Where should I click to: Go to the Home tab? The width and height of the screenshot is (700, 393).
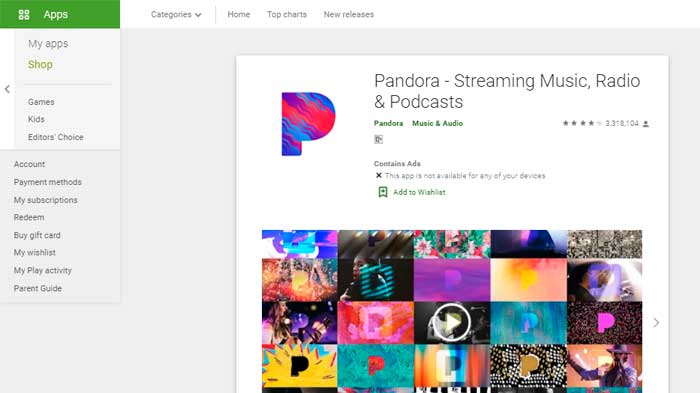click(x=239, y=14)
